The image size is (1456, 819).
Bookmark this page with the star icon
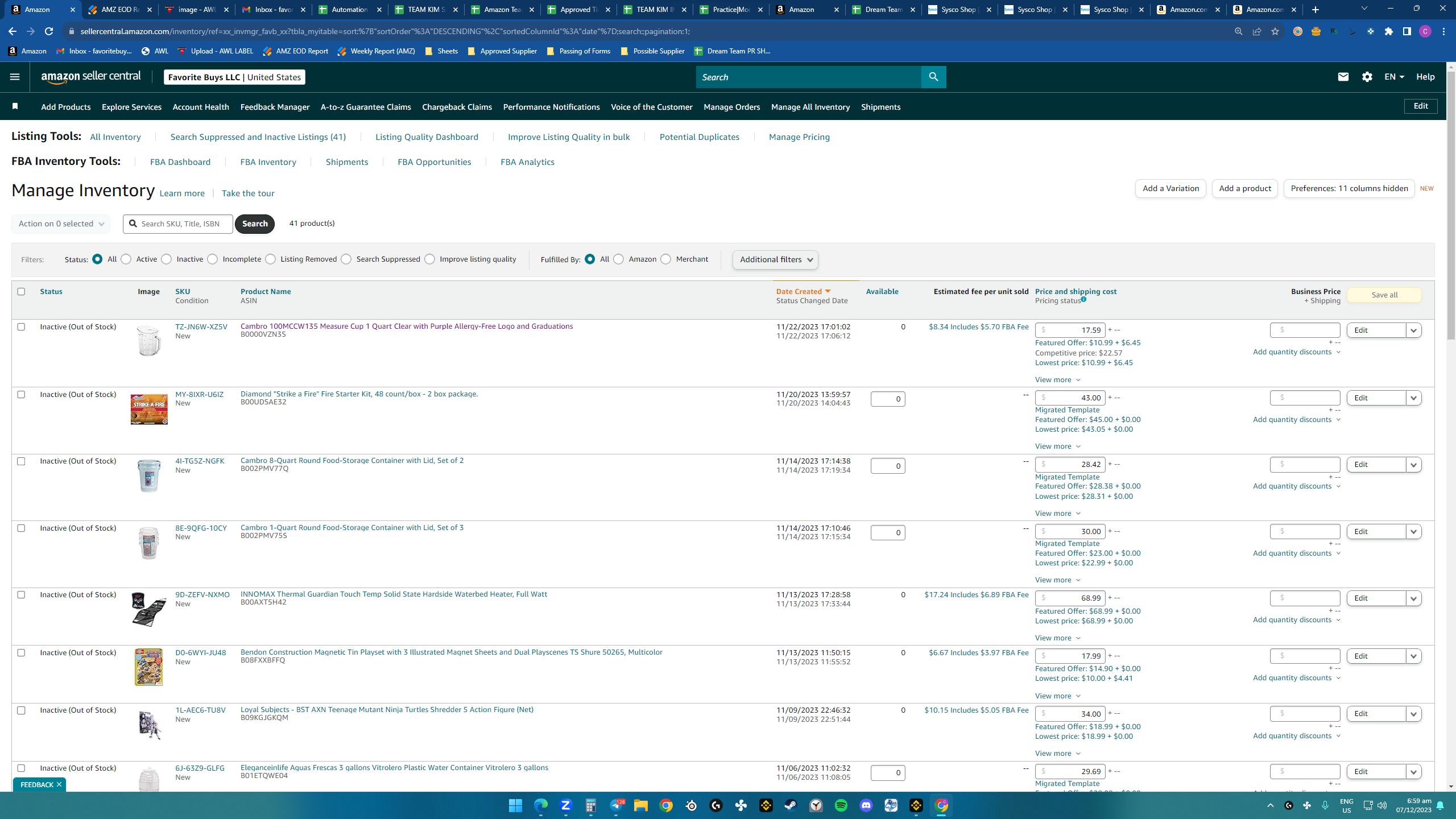coord(1275,31)
